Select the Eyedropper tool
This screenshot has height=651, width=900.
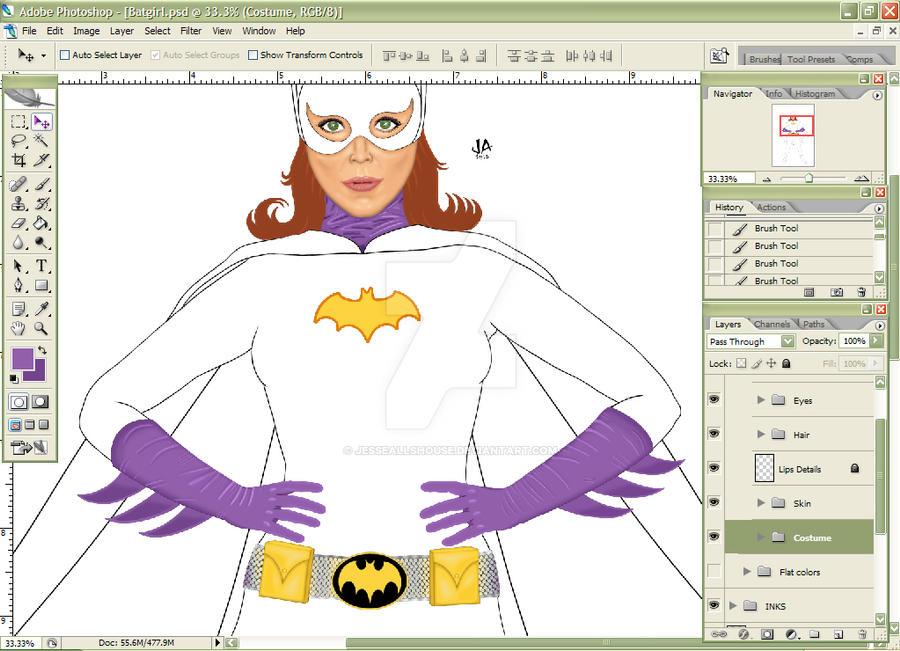(41, 309)
